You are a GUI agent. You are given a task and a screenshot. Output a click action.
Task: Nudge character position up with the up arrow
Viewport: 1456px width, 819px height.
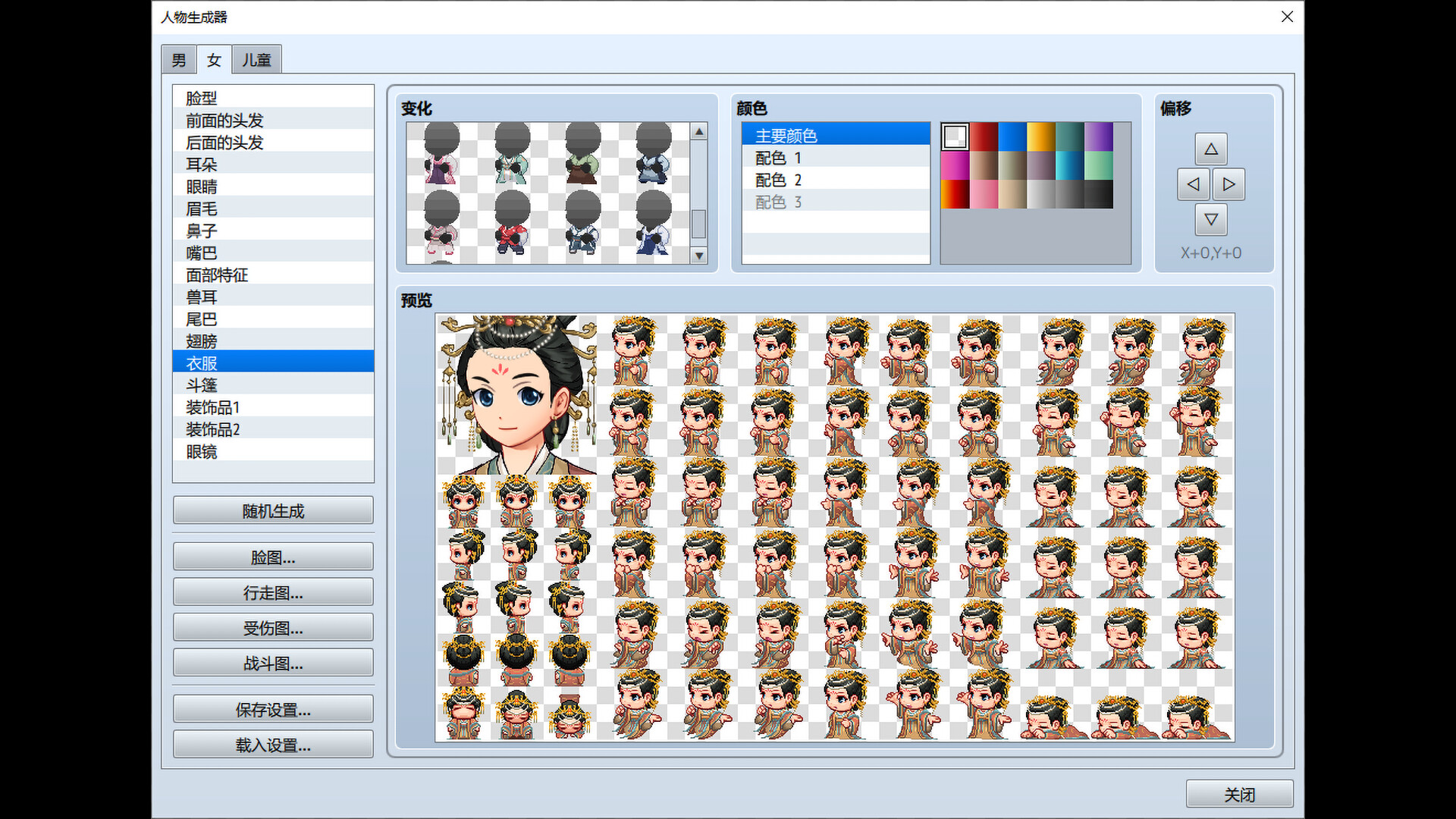pyautogui.click(x=1211, y=149)
